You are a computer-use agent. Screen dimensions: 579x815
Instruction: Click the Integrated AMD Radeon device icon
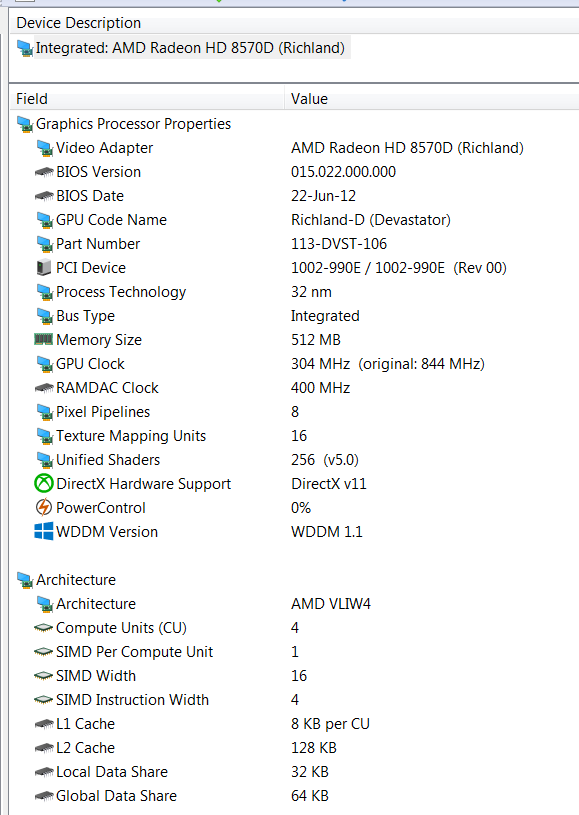(25, 48)
